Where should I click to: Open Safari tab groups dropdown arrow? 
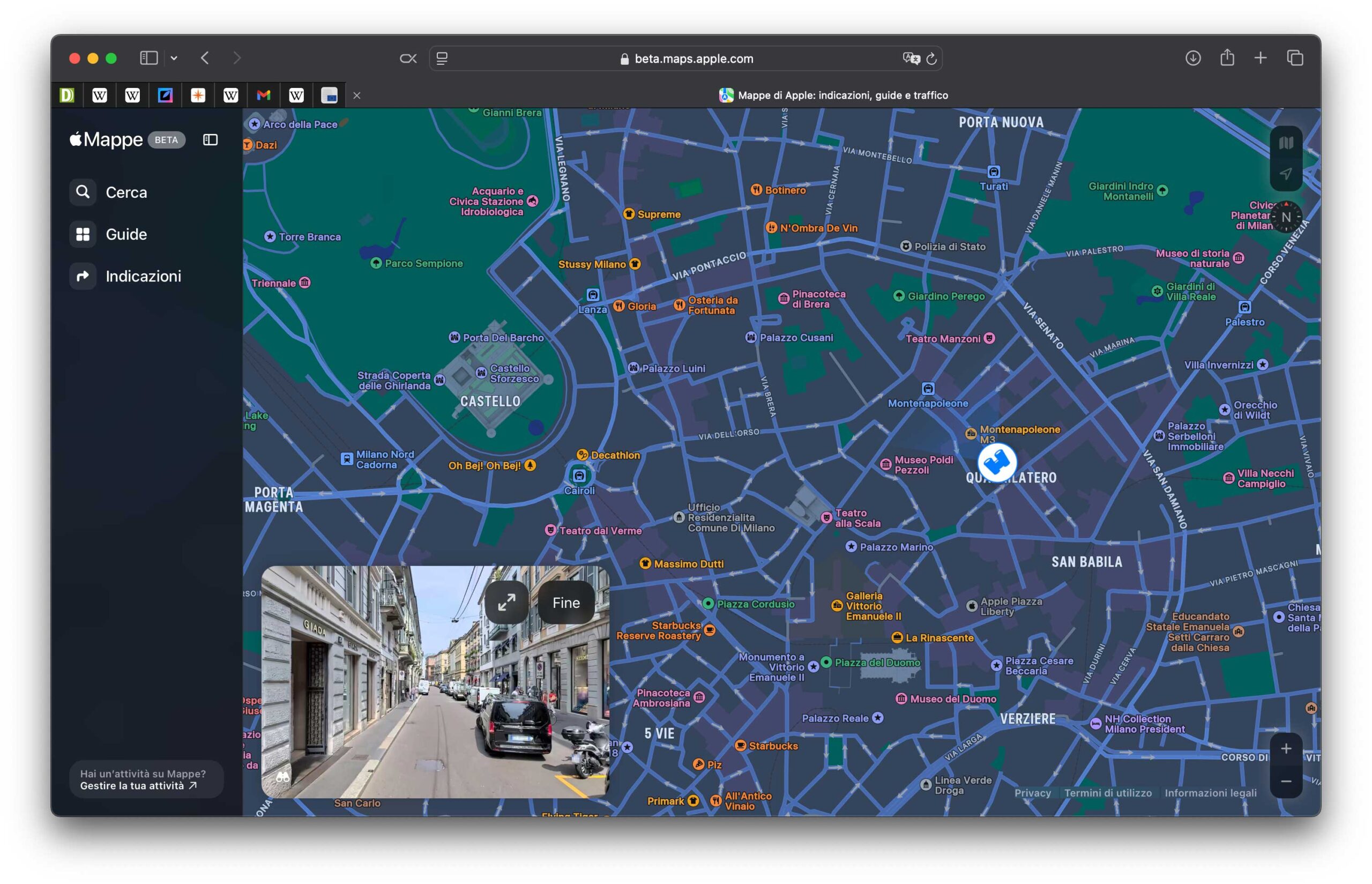tap(174, 58)
